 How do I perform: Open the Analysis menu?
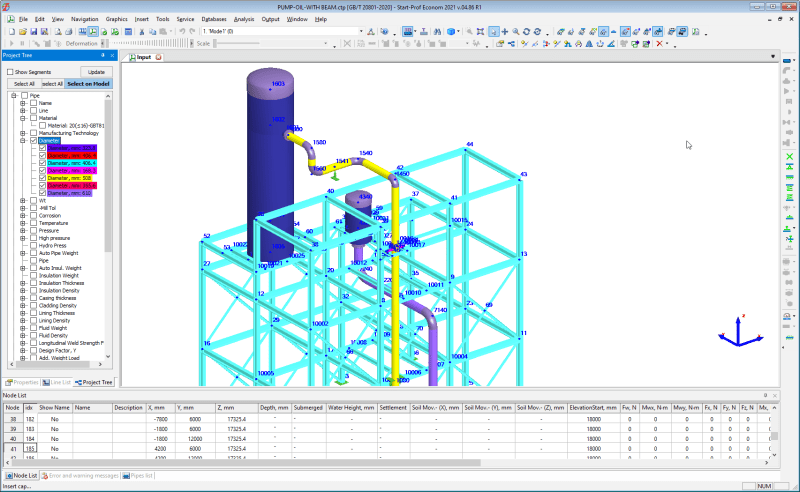pos(244,19)
